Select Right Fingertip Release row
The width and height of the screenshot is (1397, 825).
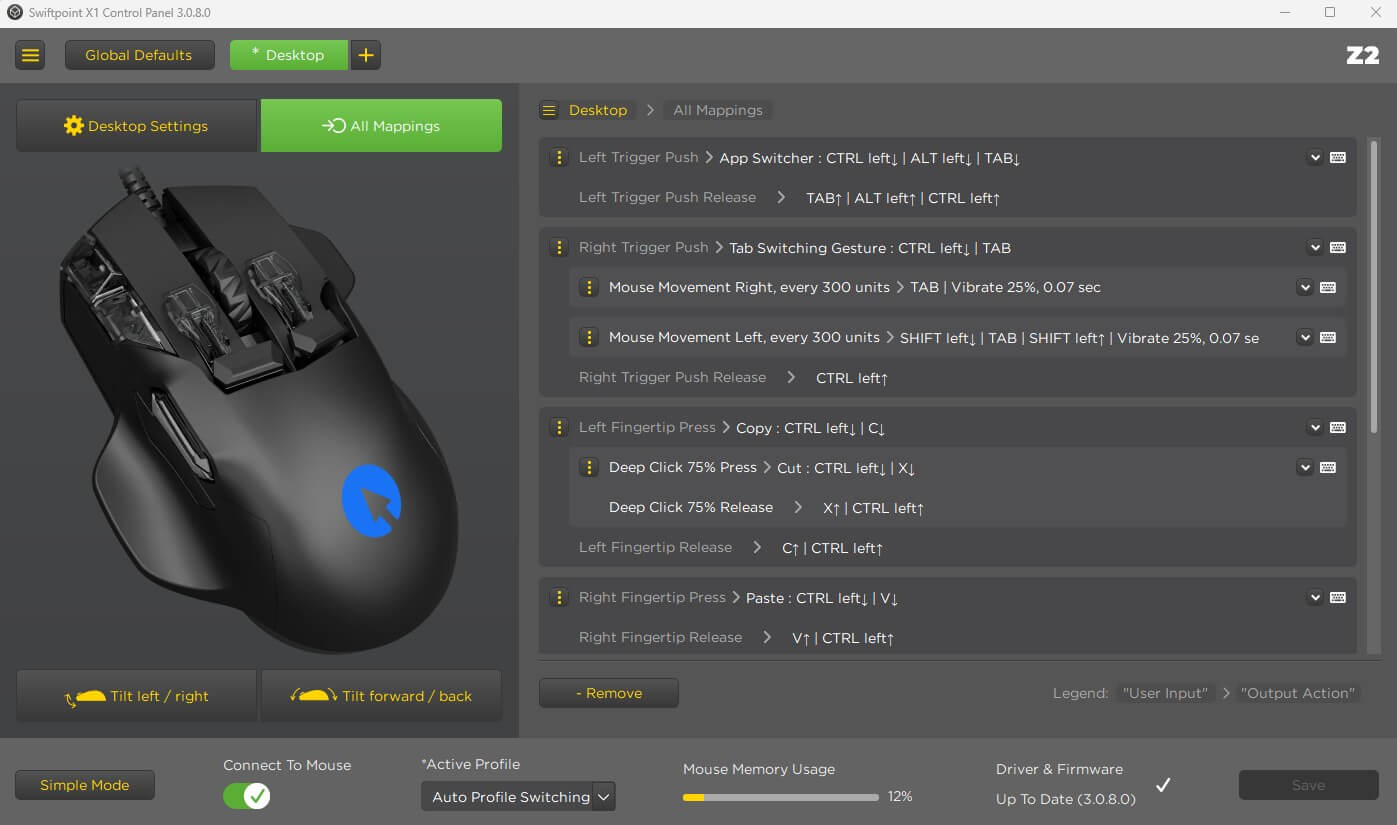click(x=948, y=638)
